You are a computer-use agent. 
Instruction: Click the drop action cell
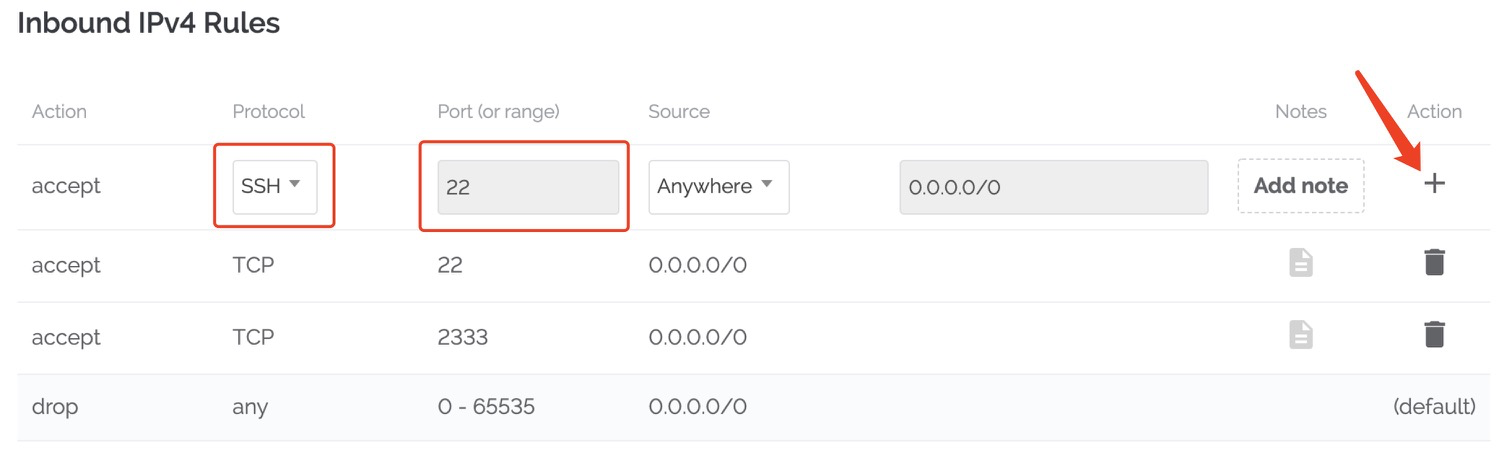(x=55, y=407)
